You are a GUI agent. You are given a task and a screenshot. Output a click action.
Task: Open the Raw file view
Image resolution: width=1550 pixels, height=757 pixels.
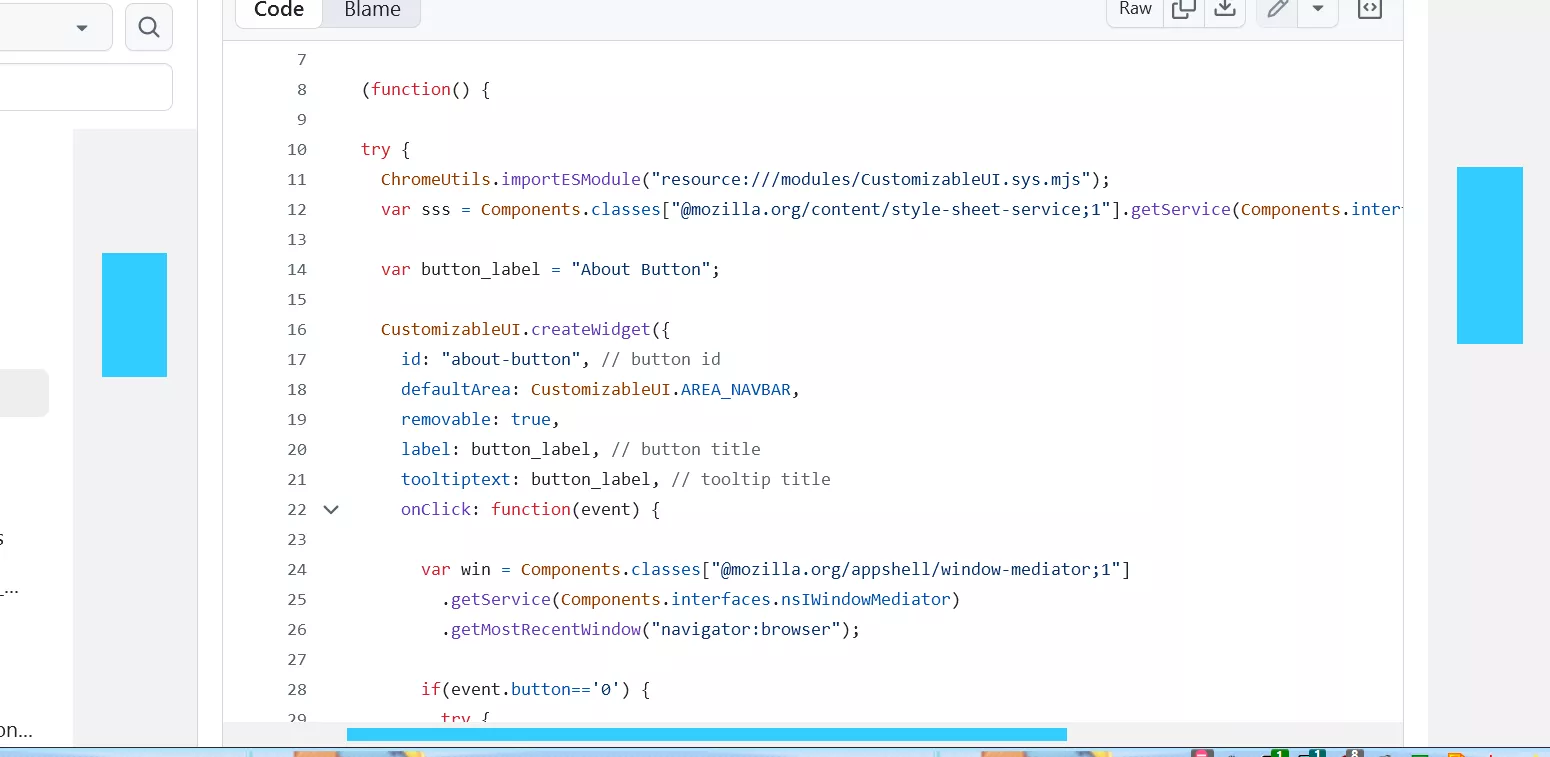point(1135,9)
